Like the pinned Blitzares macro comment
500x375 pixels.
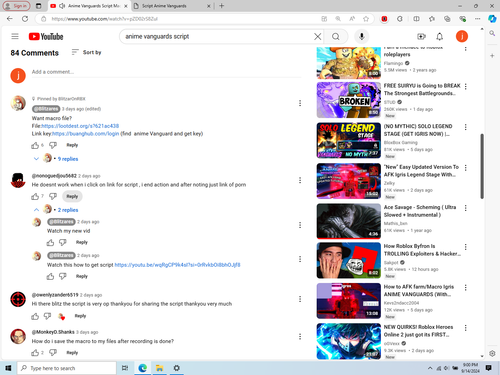point(35,145)
